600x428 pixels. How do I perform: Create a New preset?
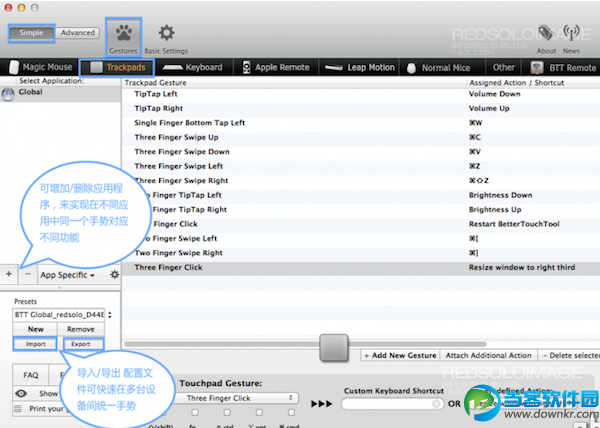pyautogui.click(x=35, y=329)
